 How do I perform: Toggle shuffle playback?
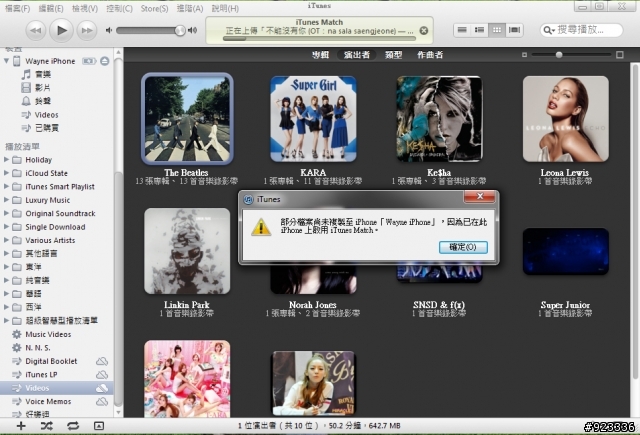pyautogui.click(x=47, y=426)
